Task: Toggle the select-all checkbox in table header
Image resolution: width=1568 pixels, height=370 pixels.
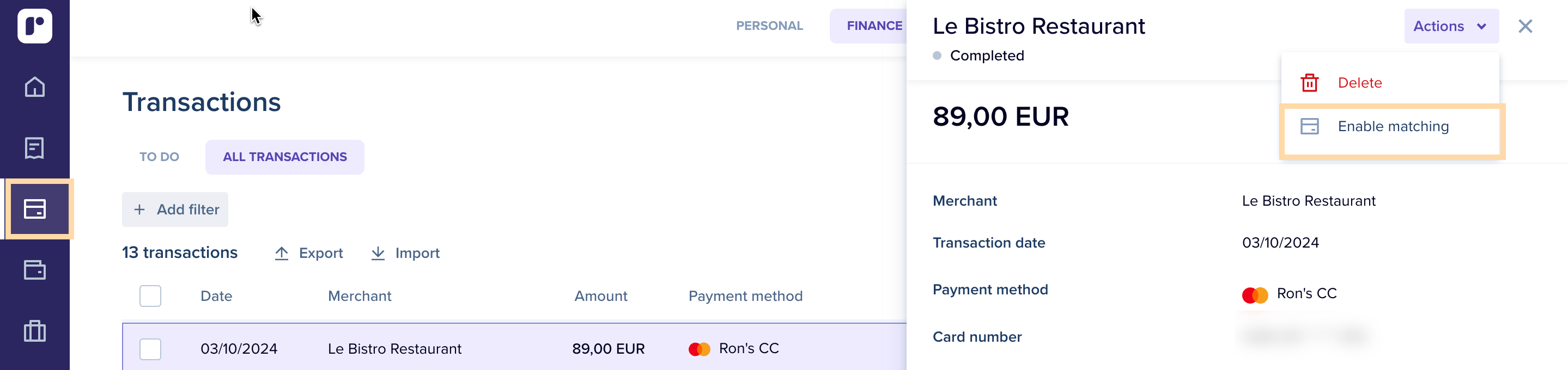Action: coord(150,296)
